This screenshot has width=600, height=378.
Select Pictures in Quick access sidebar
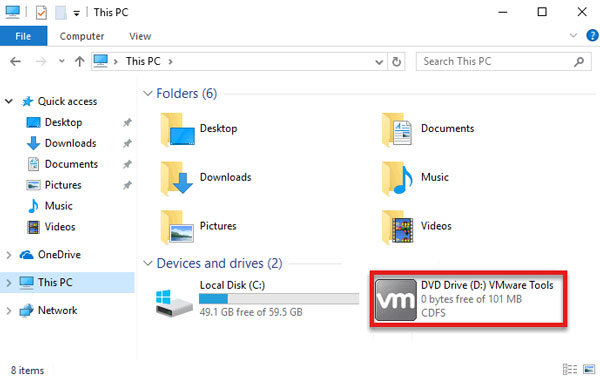(x=63, y=185)
